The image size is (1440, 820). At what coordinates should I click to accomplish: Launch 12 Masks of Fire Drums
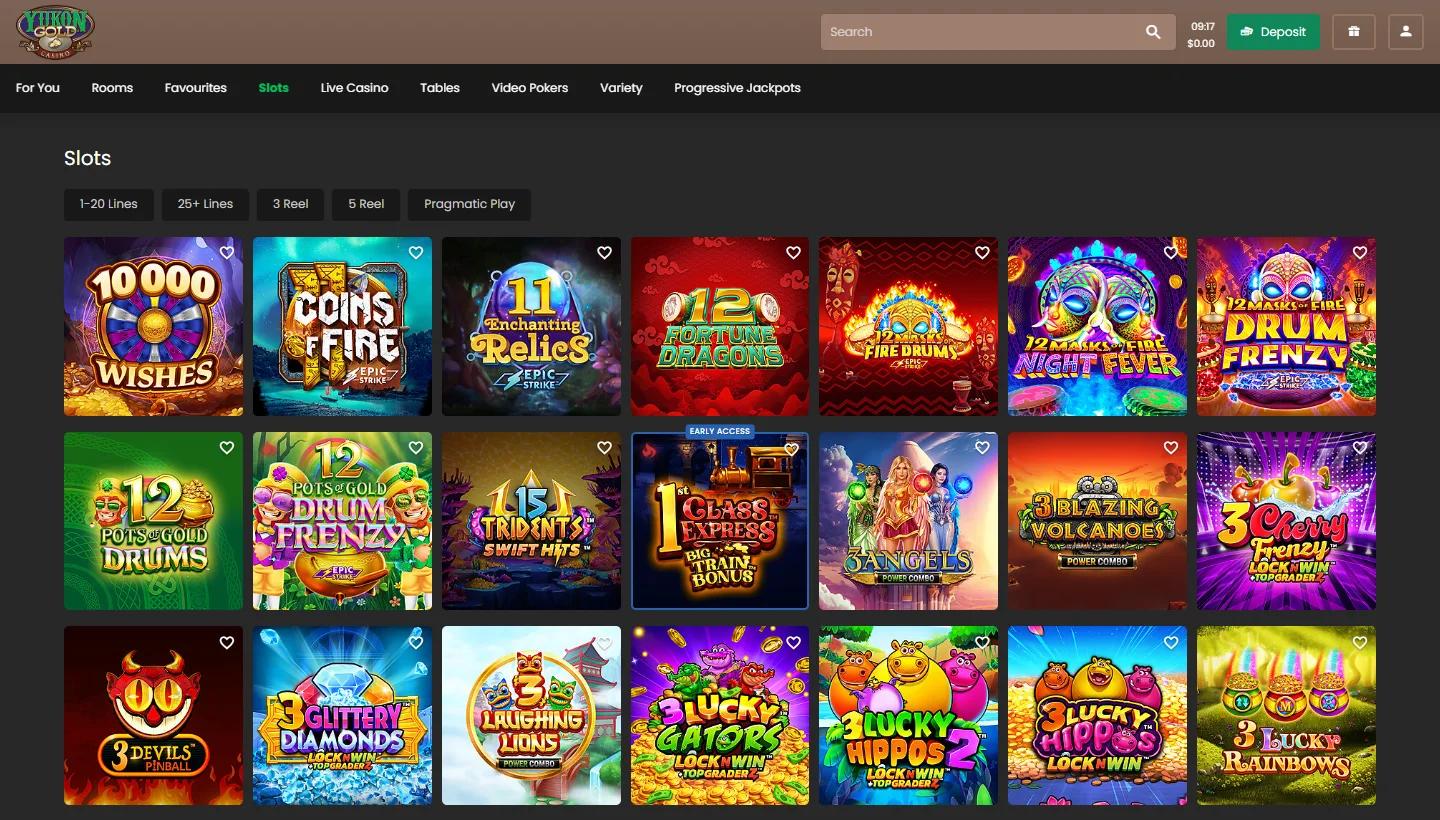908,326
